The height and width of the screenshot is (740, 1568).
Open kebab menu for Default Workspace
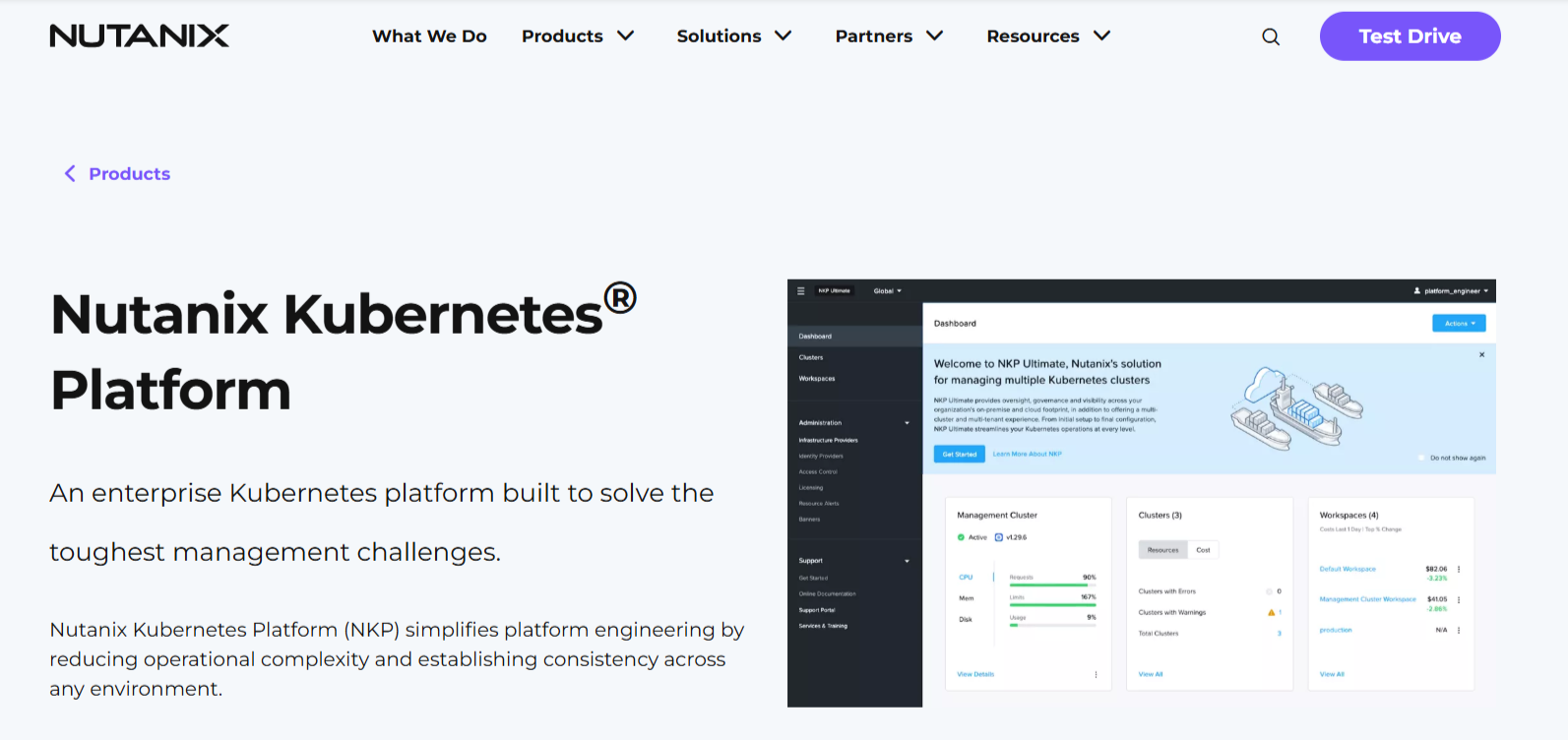pyautogui.click(x=1459, y=569)
